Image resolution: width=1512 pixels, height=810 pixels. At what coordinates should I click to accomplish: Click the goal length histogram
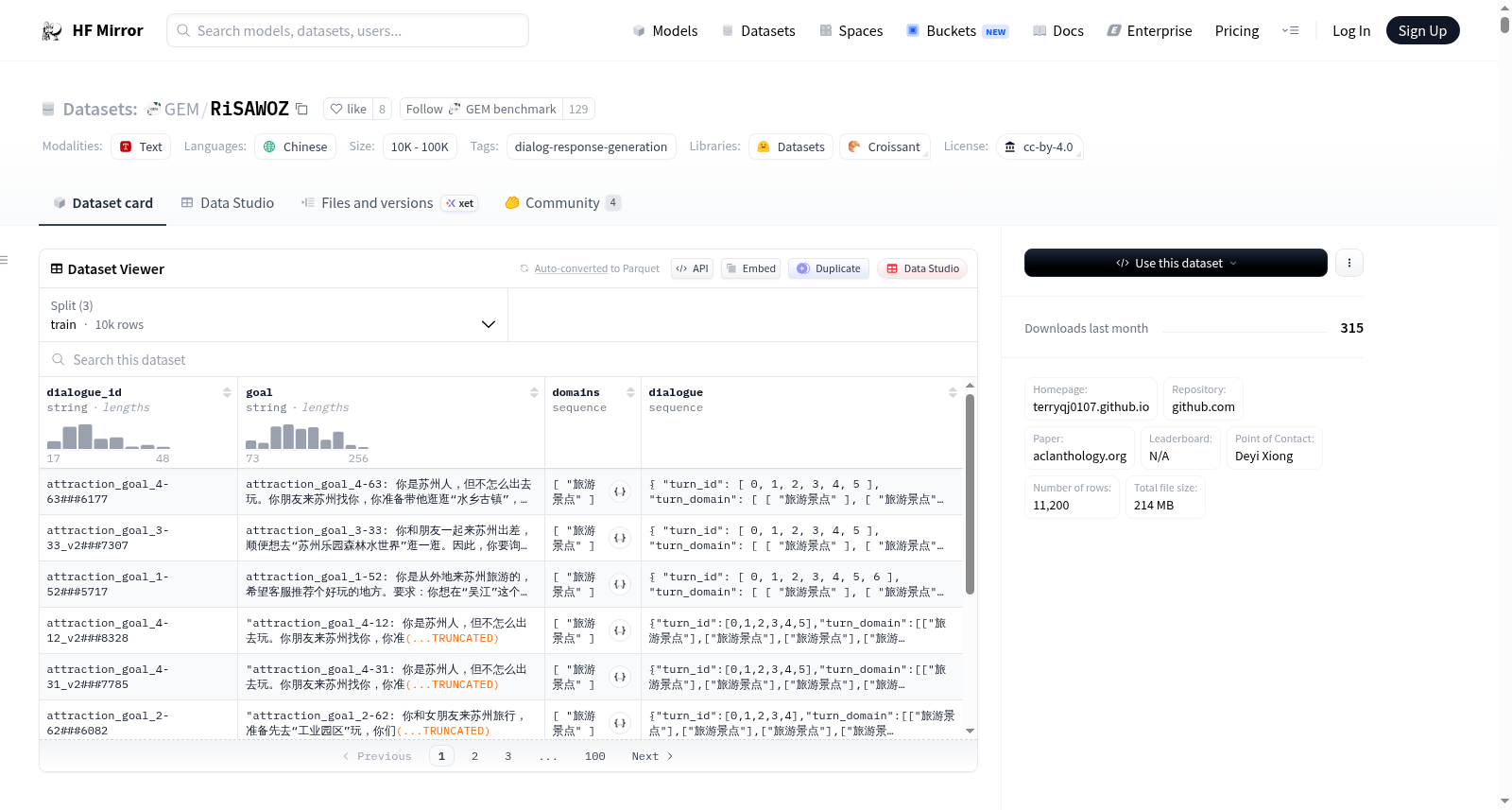click(x=307, y=437)
